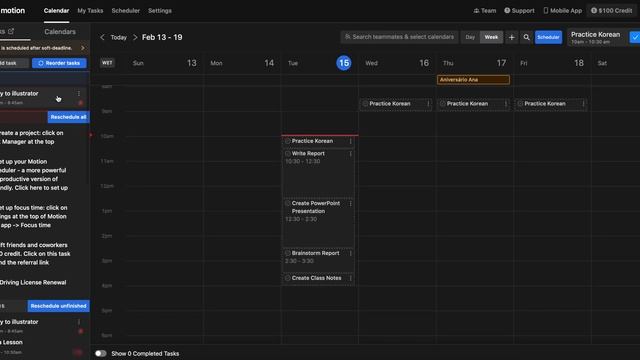Mark Tuesday Practice Korean complete

[287, 141]
